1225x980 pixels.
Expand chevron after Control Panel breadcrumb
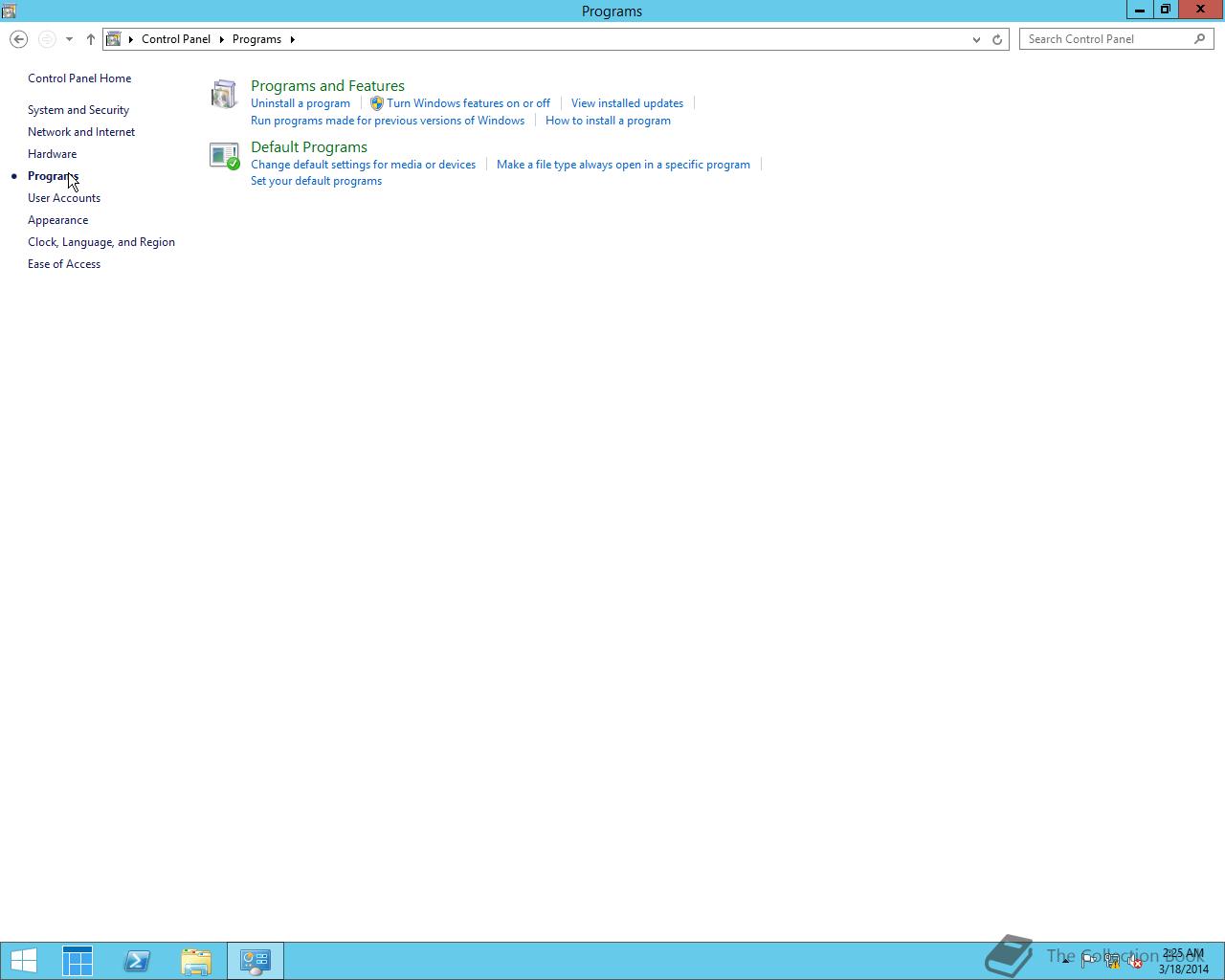[x=221, y=39]
